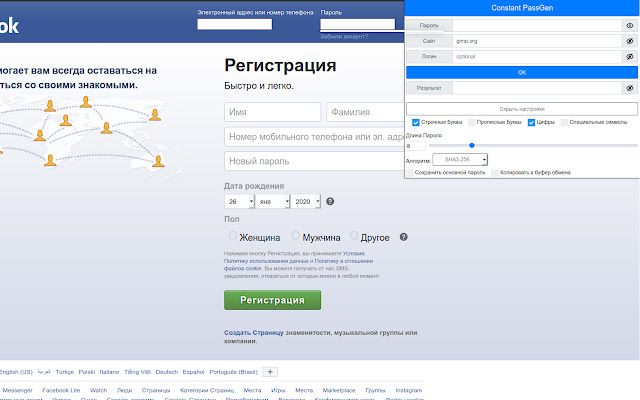
Task: Enable Сохранить основной пароль checkbox
Action: pyautogui.click(x=410, y=173)
